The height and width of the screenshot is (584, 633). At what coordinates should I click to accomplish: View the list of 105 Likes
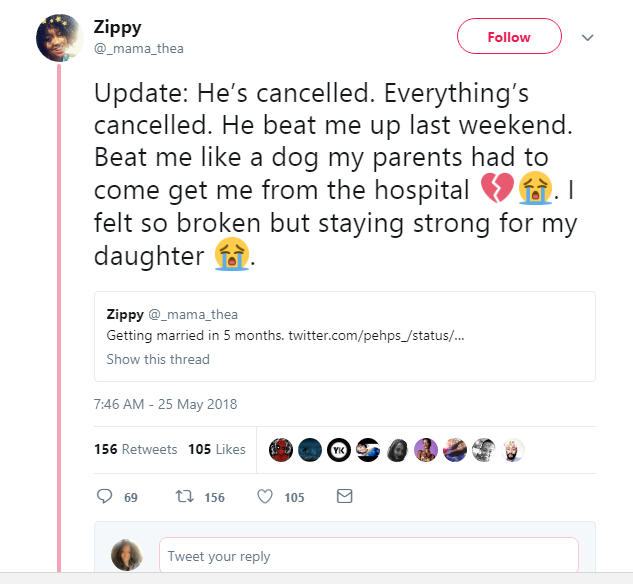coord(217,449)
